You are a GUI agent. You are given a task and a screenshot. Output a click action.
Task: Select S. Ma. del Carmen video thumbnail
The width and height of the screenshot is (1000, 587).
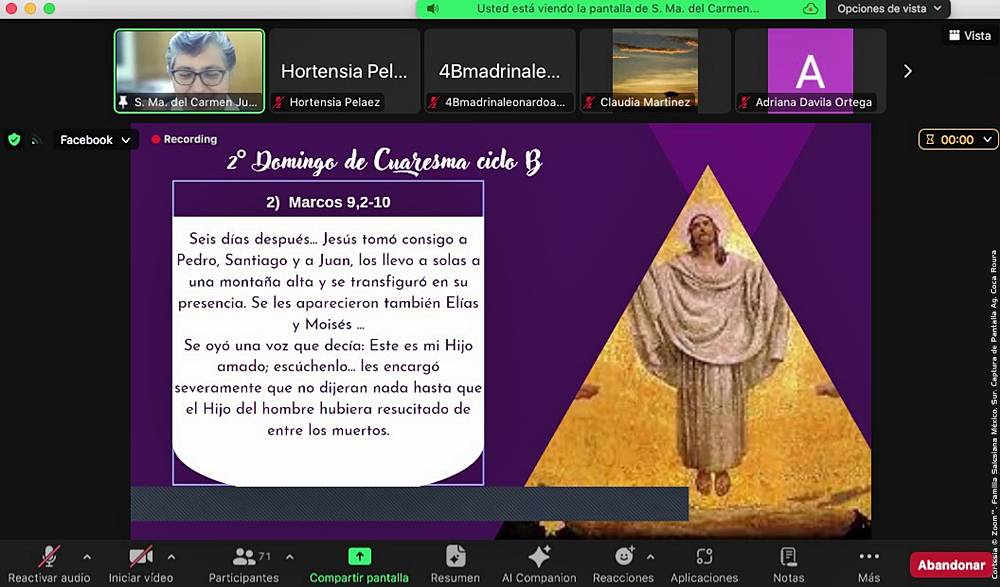tap(189, 71)
